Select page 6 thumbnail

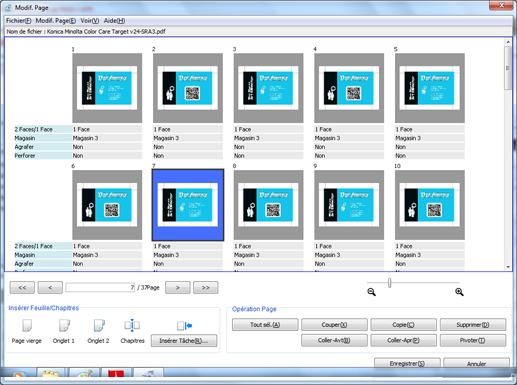(107, 205)
